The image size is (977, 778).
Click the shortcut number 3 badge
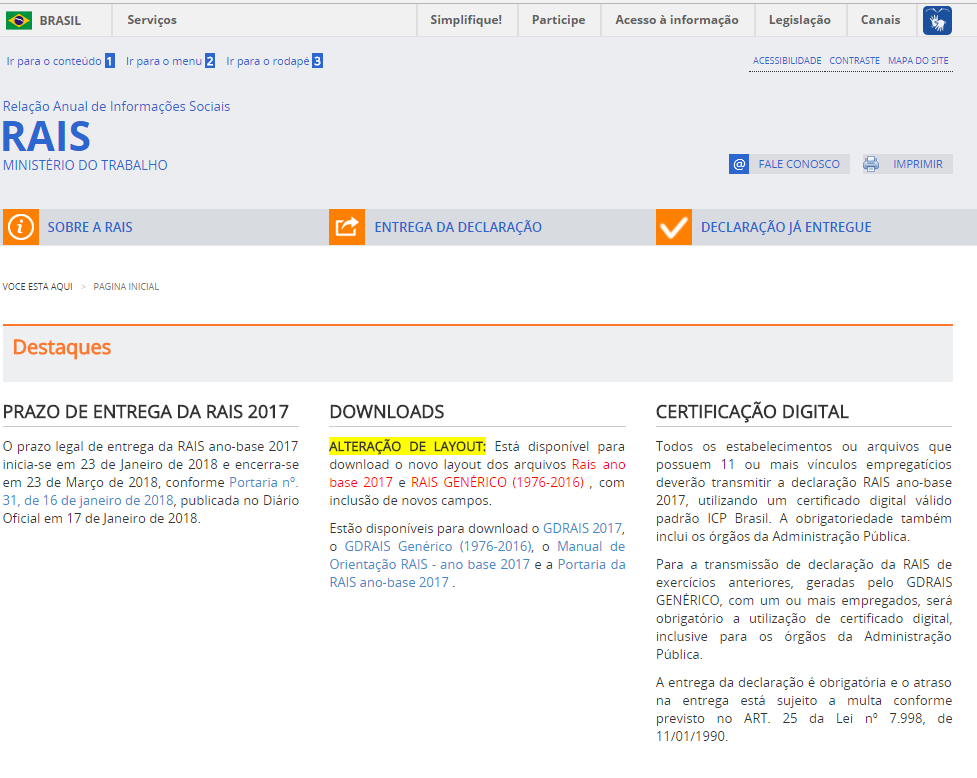coord(317,61)
